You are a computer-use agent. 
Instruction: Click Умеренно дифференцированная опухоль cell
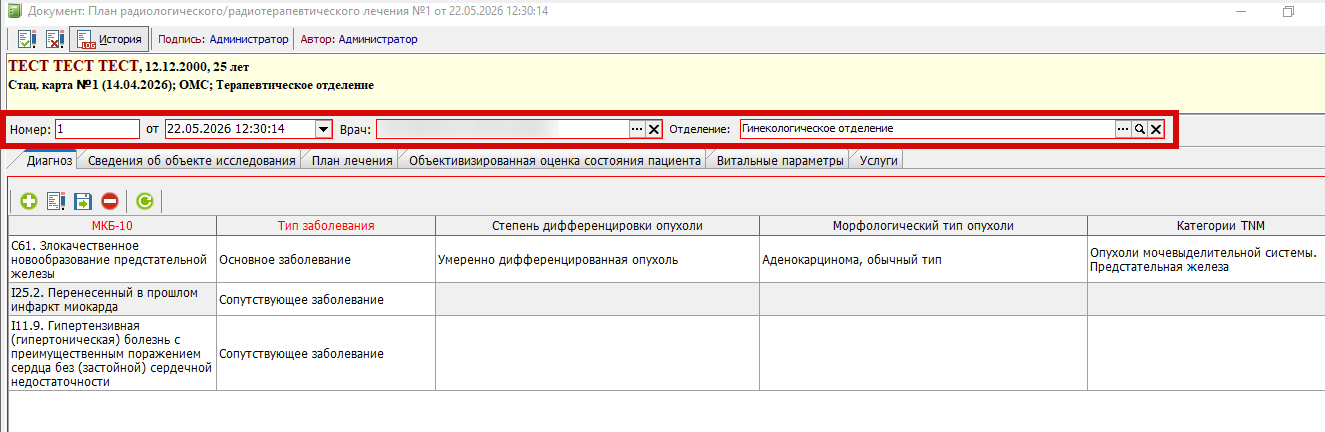[596, 259]
